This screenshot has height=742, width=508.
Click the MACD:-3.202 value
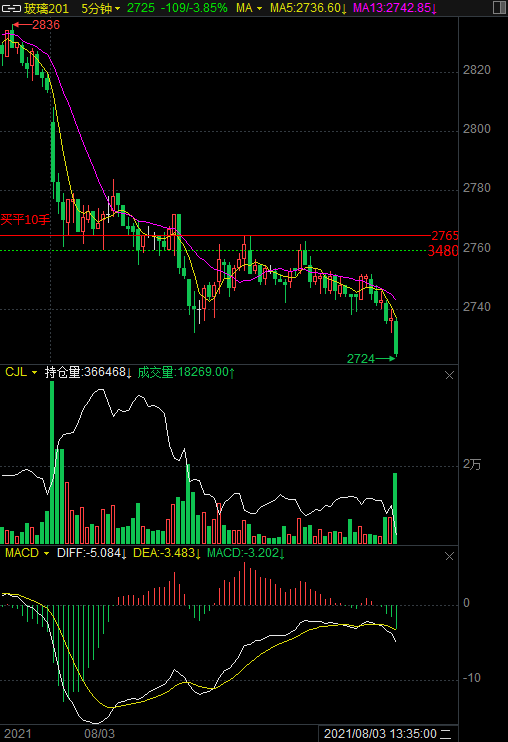coord(246,553)
